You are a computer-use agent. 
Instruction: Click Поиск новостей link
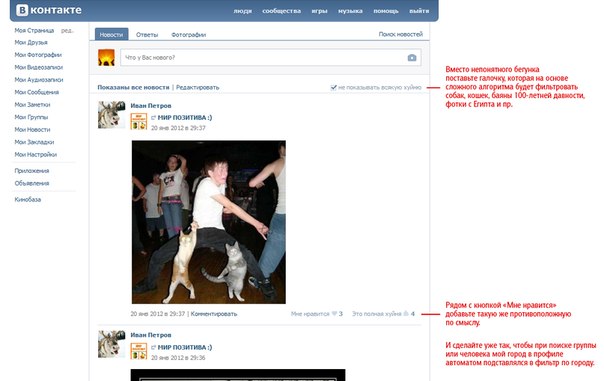(x=401, y=34)
